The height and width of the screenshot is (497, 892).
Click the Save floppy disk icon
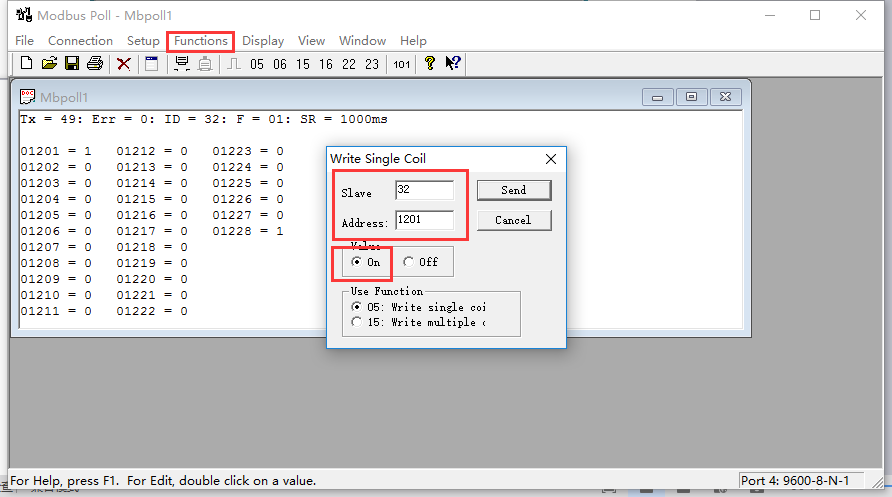pyautogui.click(x=72, y=63)
